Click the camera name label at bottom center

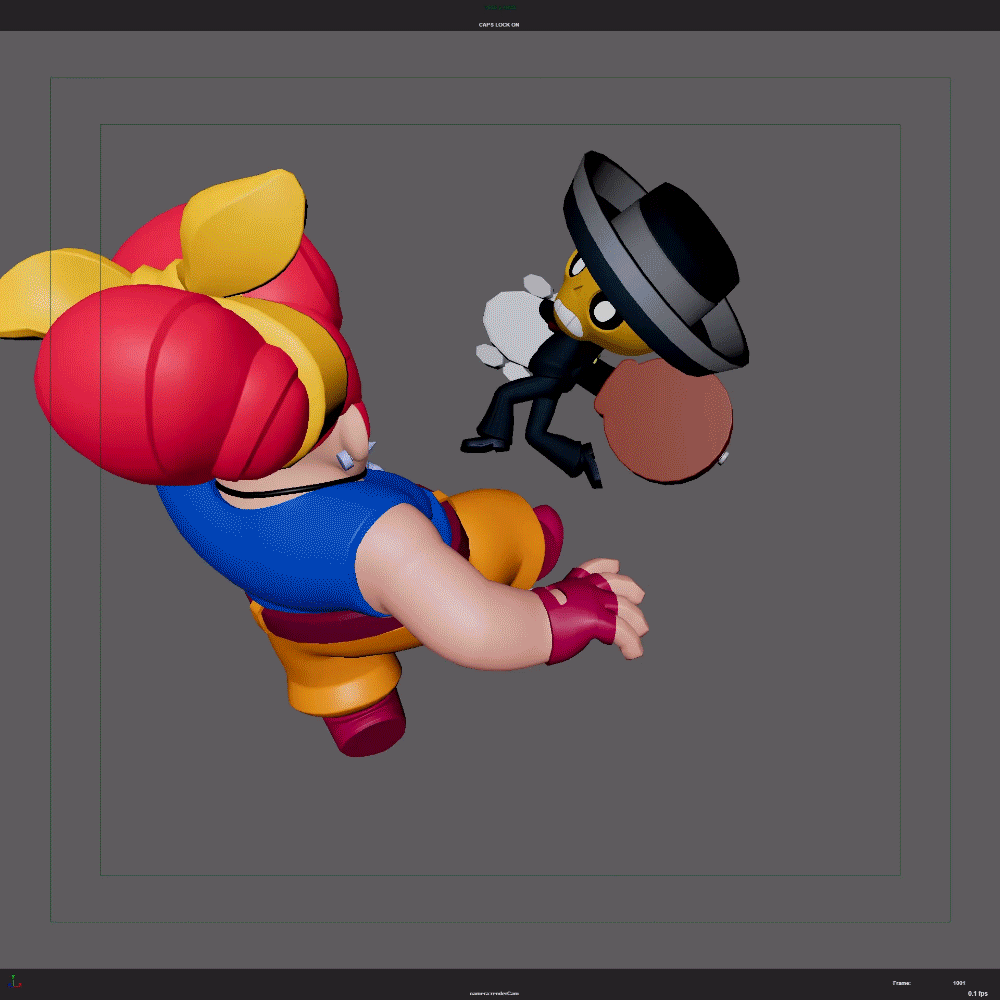[x=494, y=993]
